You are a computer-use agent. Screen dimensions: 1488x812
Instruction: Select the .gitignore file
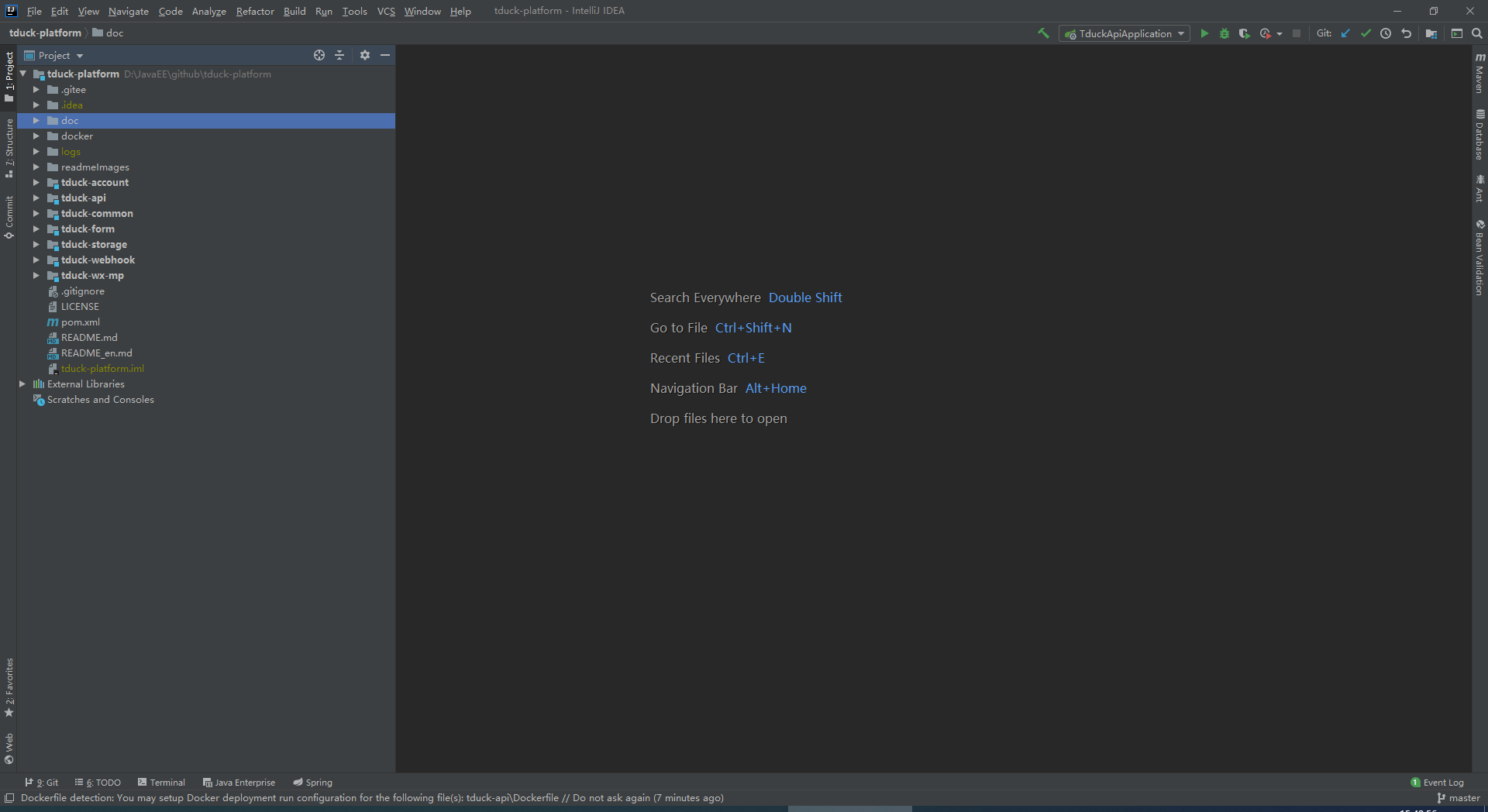tap(83, 291)
